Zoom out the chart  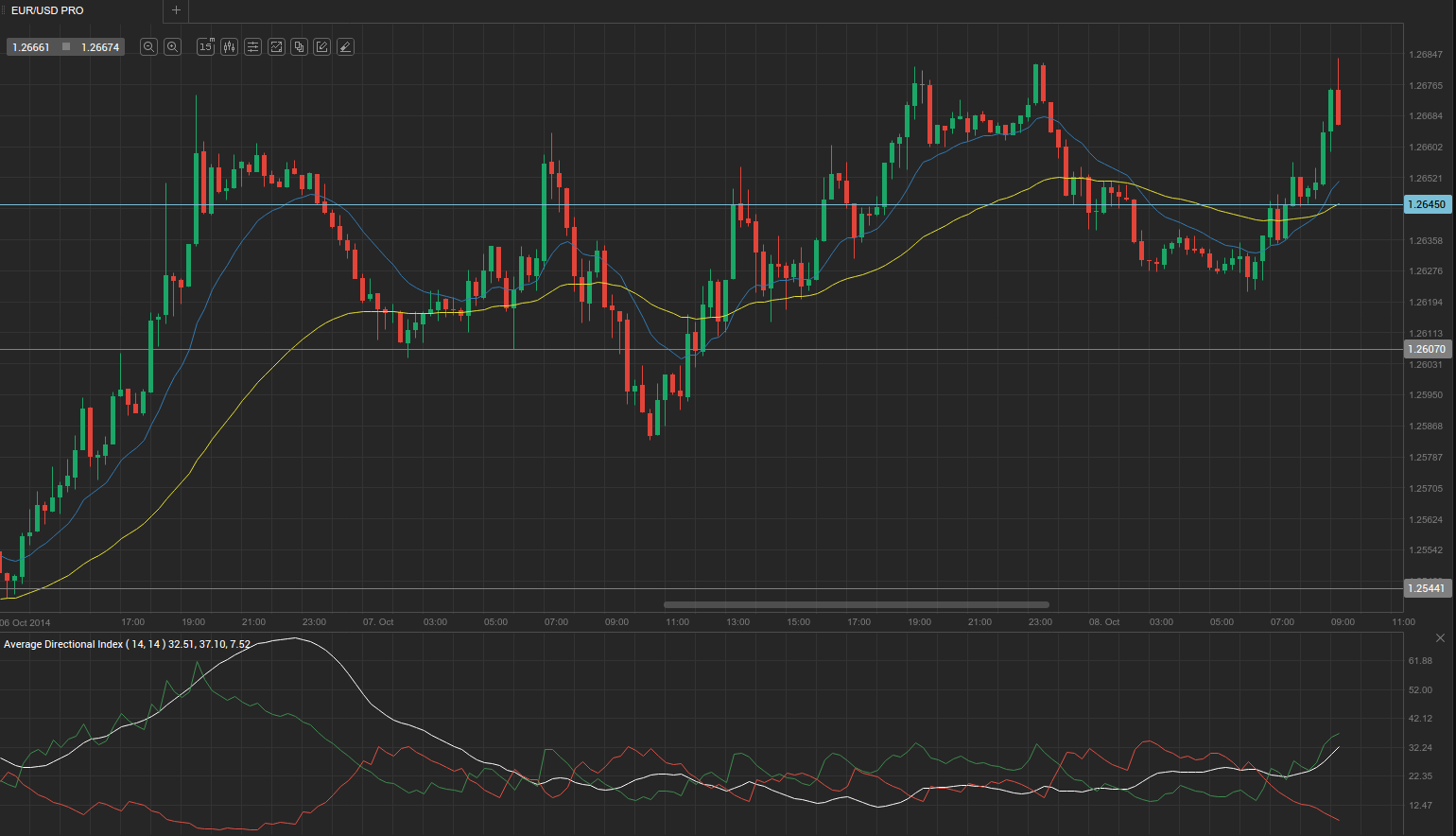(x=148, y=46)
